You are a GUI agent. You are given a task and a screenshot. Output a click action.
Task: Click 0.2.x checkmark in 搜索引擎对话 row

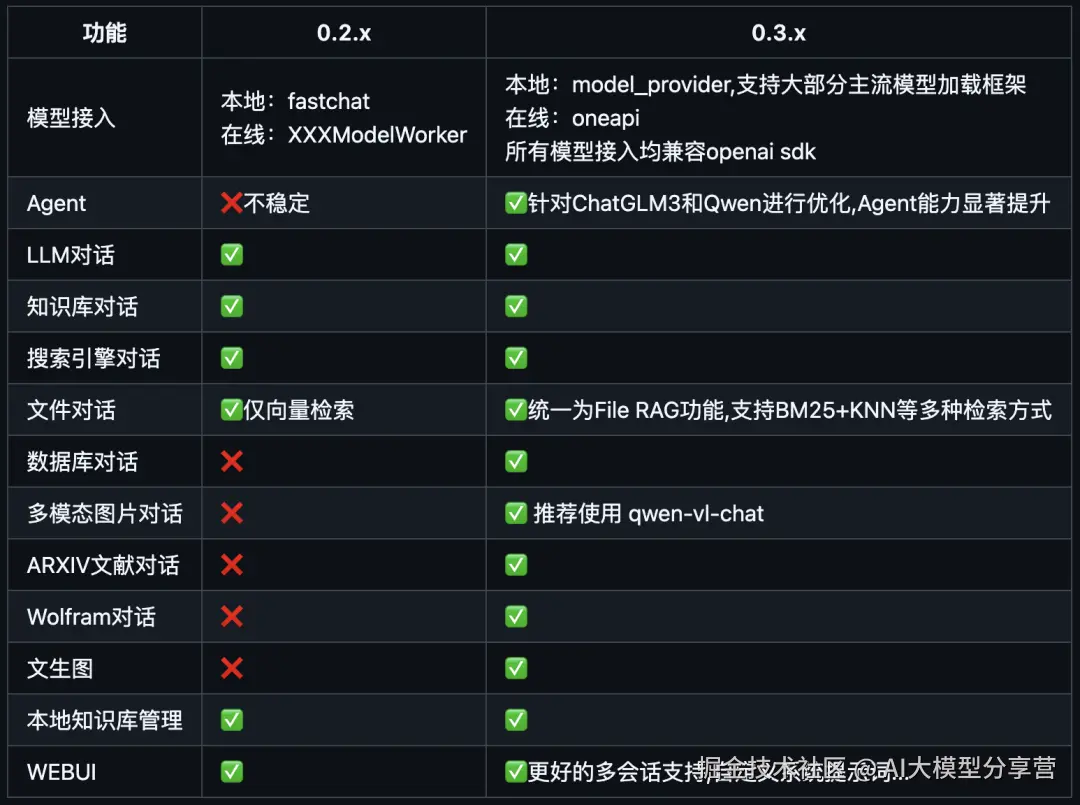point(231,358)
